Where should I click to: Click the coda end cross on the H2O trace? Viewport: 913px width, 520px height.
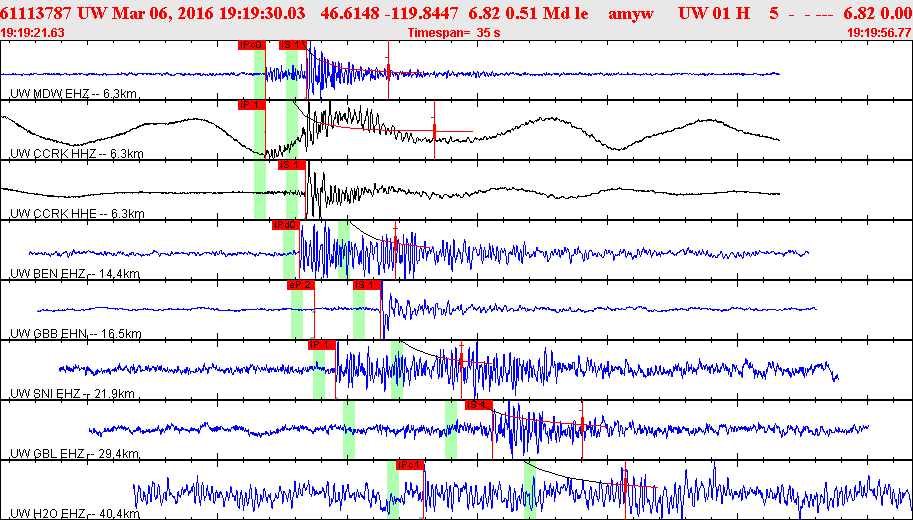(625, 482)
